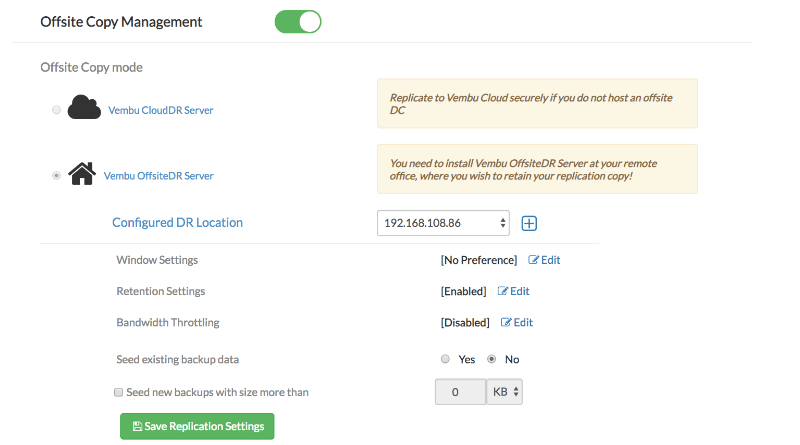
Task: Edit the Retention Settings
Action: click(x=514, y=291)
